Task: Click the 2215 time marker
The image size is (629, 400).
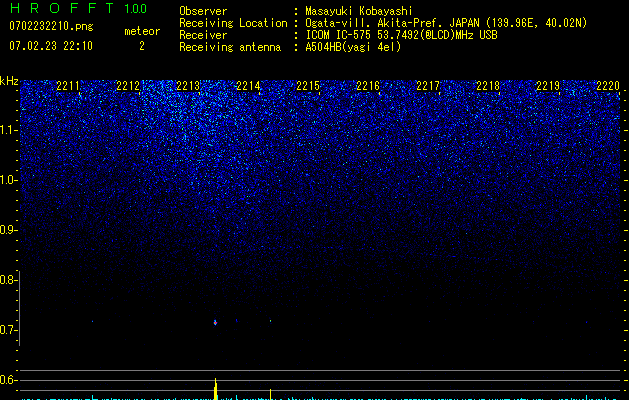Action: (308, 86)
